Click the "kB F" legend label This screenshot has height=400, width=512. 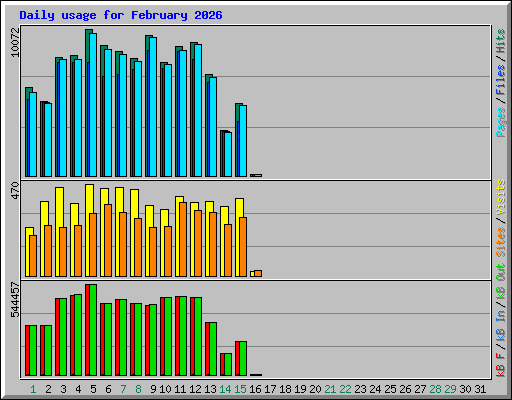tap(501, 364)
